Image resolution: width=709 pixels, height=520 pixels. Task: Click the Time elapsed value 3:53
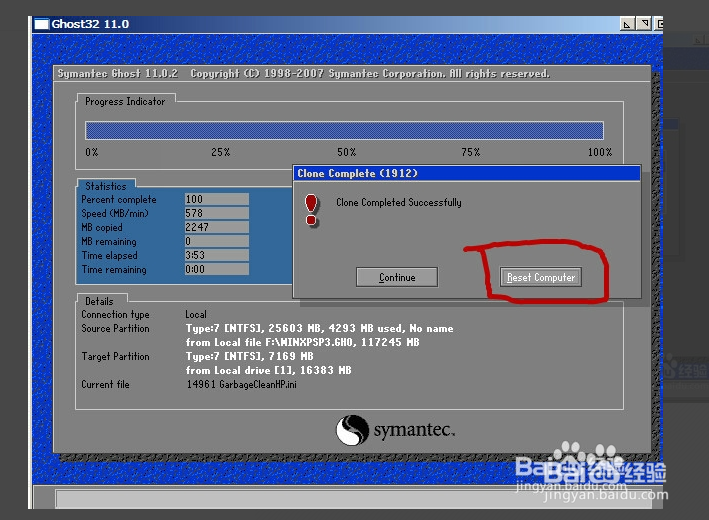[217, 255]
